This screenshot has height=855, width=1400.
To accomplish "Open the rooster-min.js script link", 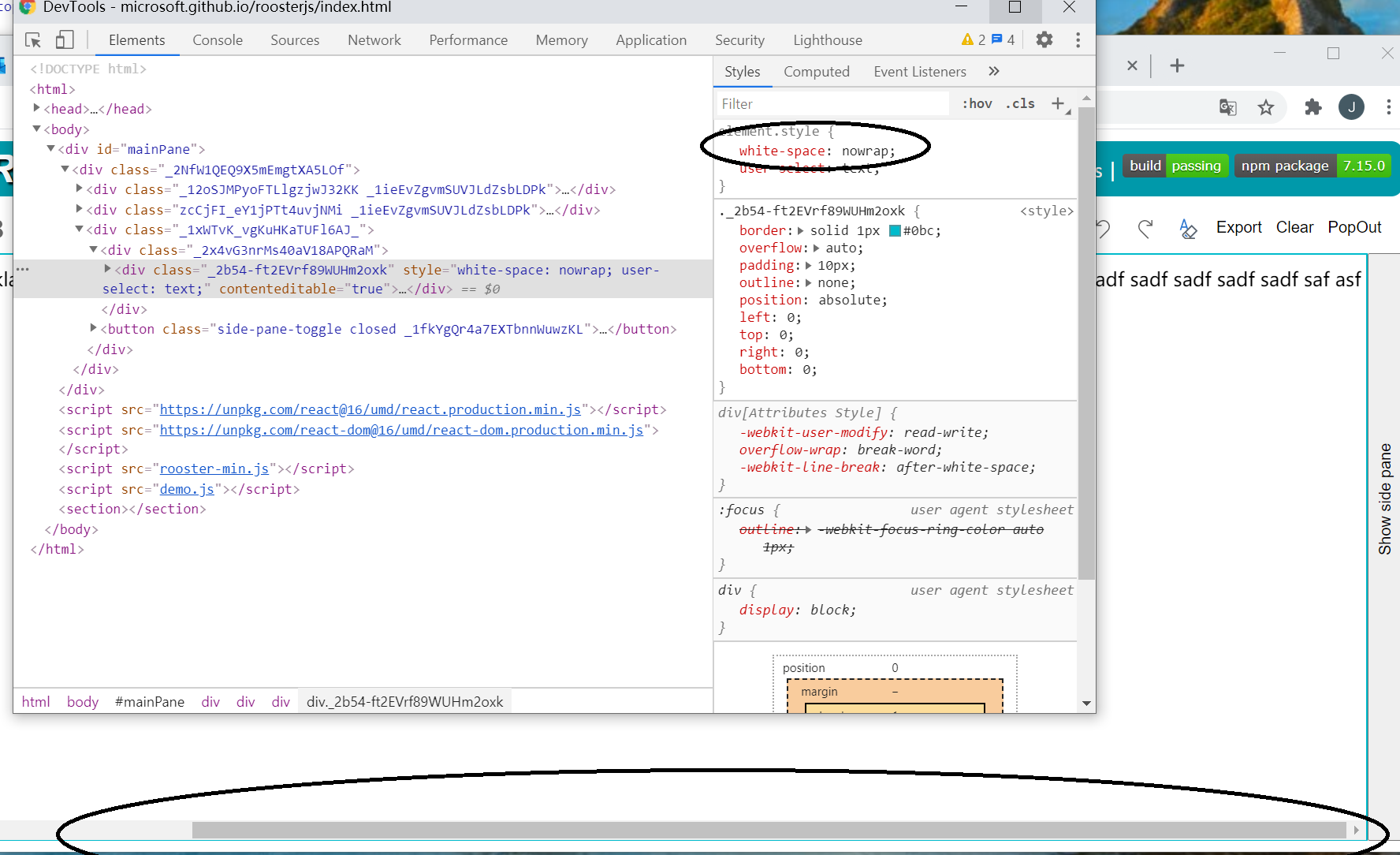I will click(214, 469).
